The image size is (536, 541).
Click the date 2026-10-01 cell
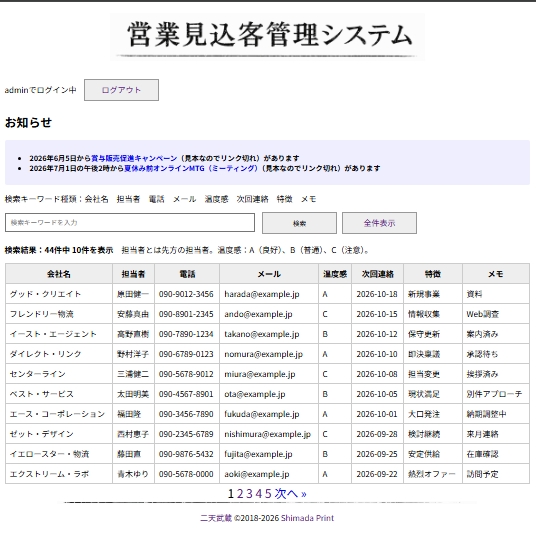(x=378, y=414)
